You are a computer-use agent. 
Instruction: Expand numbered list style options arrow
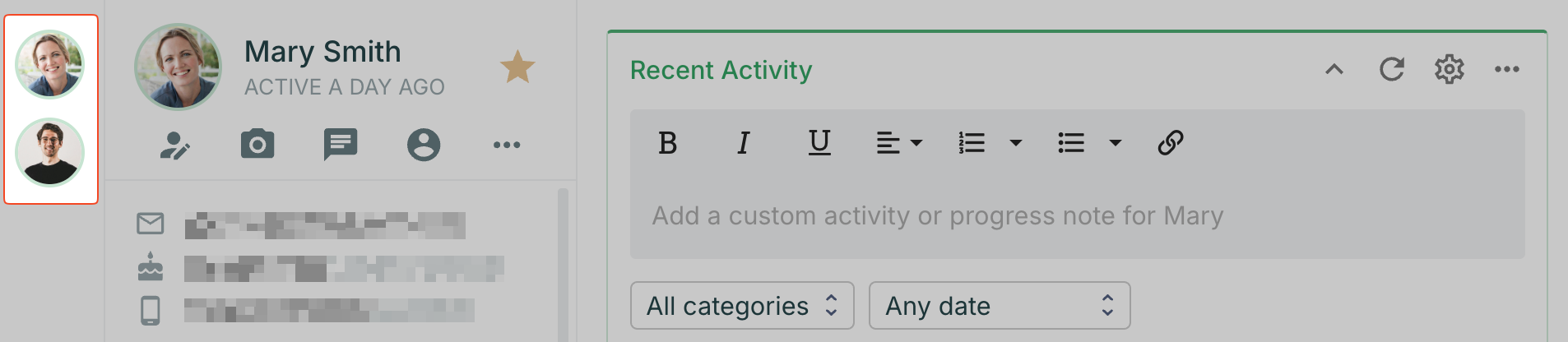(x=1016, y=143)
